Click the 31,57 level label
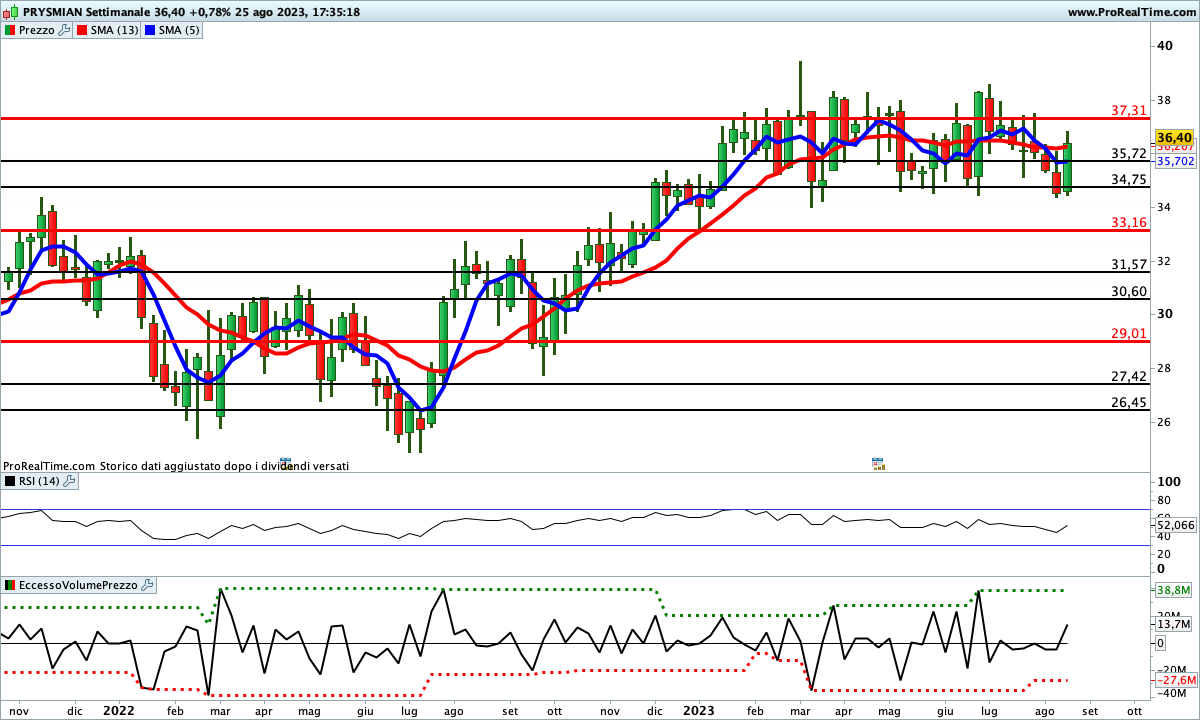This screenshot has width=1200, height=720. (1129, 264)
